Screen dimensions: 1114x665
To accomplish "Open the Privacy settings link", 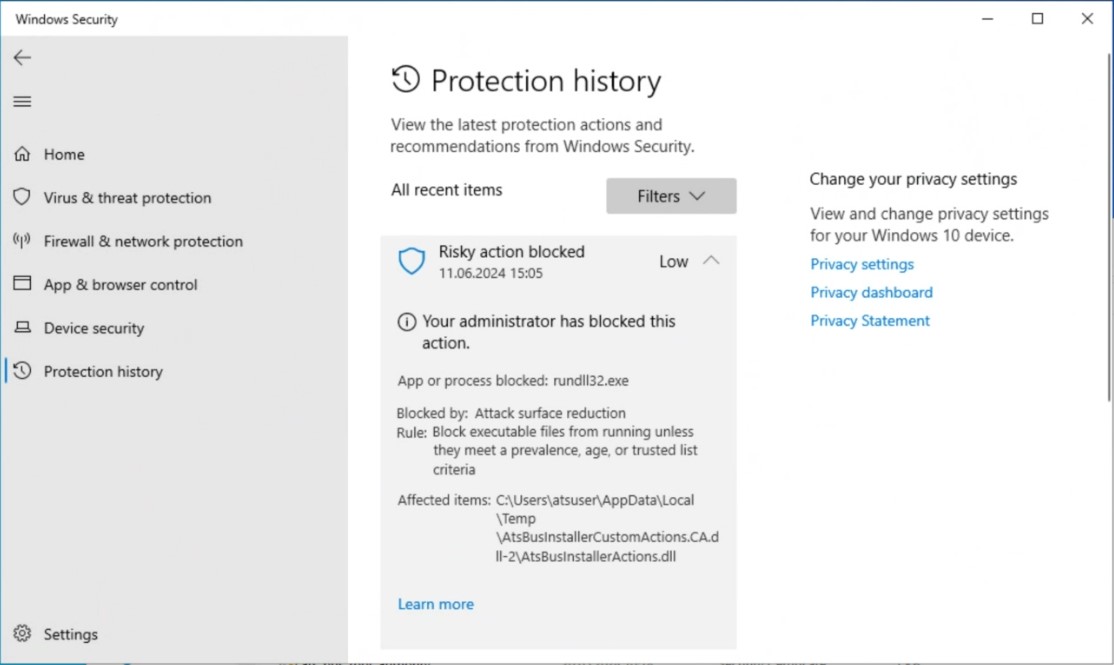I will pos(861,264).
